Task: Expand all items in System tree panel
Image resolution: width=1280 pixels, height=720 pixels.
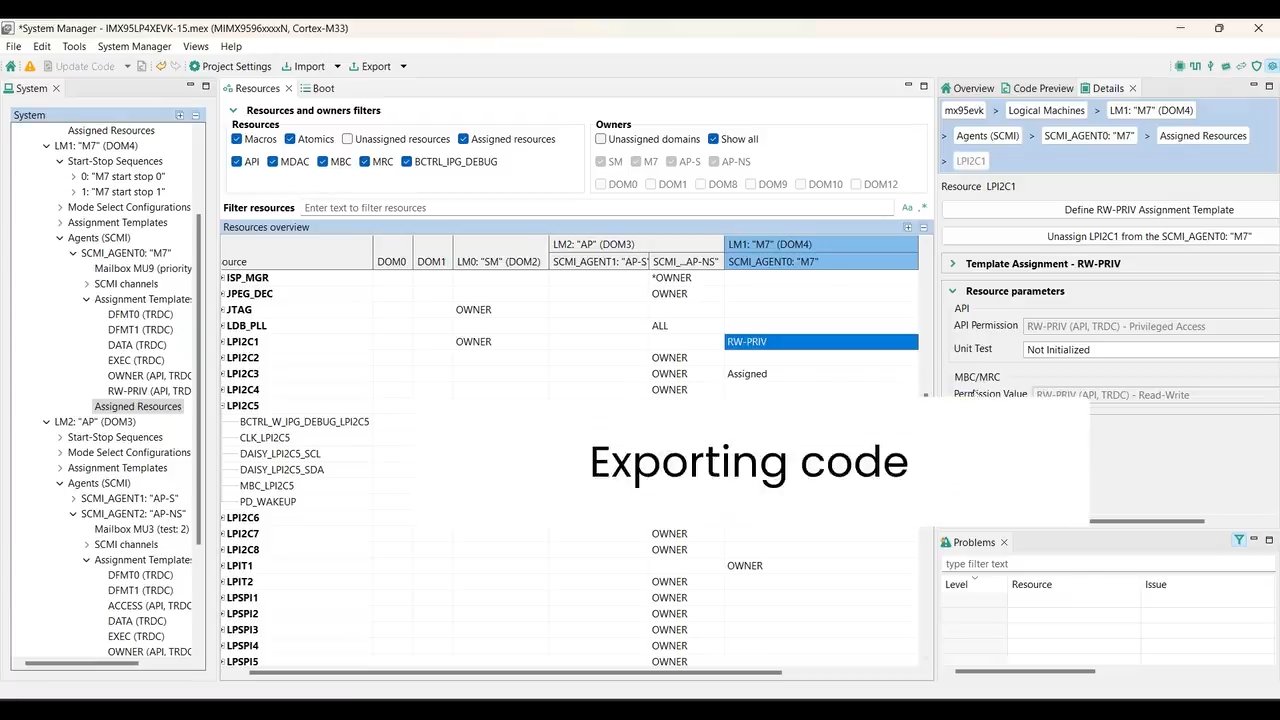Action: [x=180, y=115]
